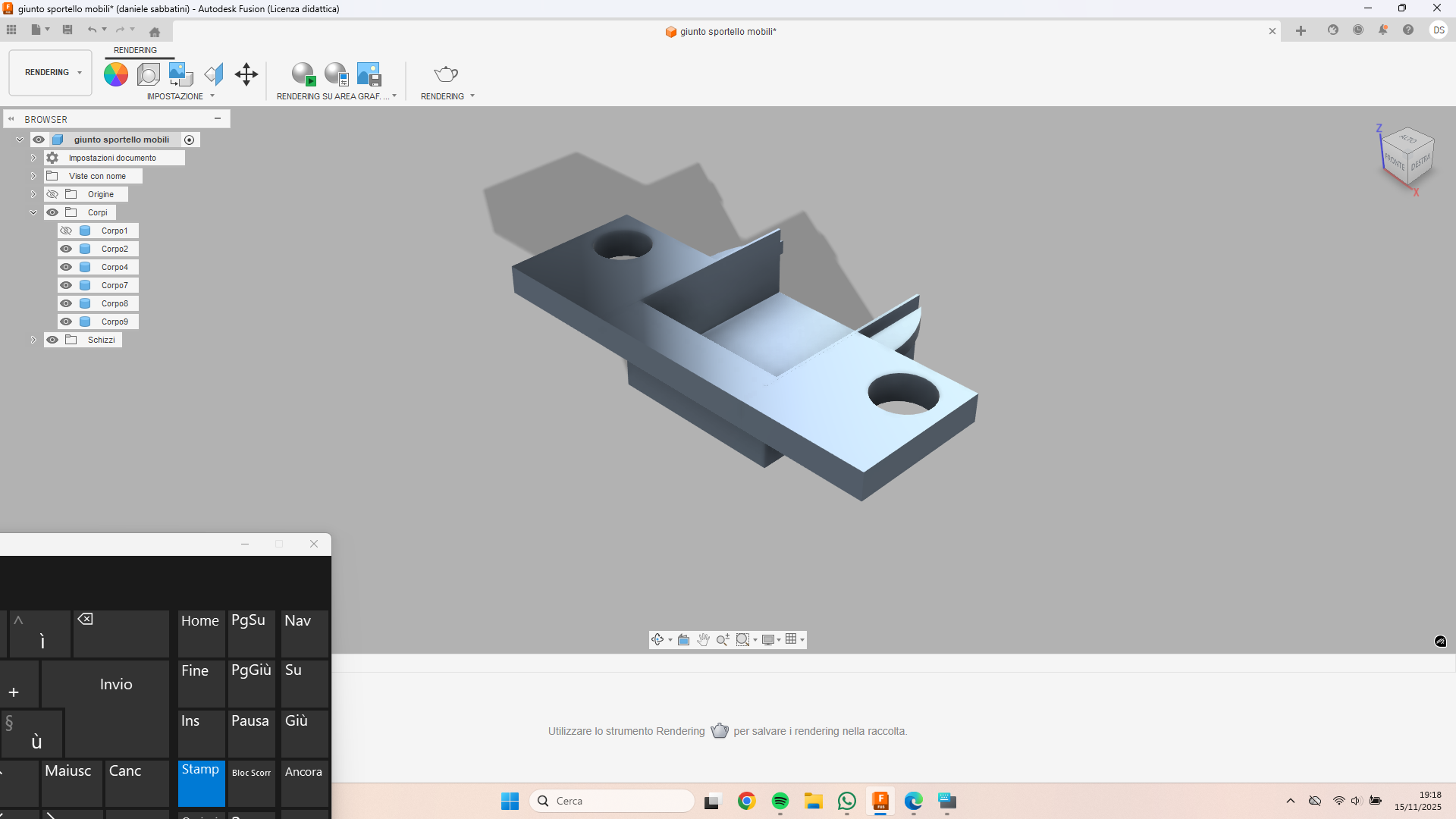
Task: Select the Zoom magnifier in the navigation bar
Action: point(722,639)
